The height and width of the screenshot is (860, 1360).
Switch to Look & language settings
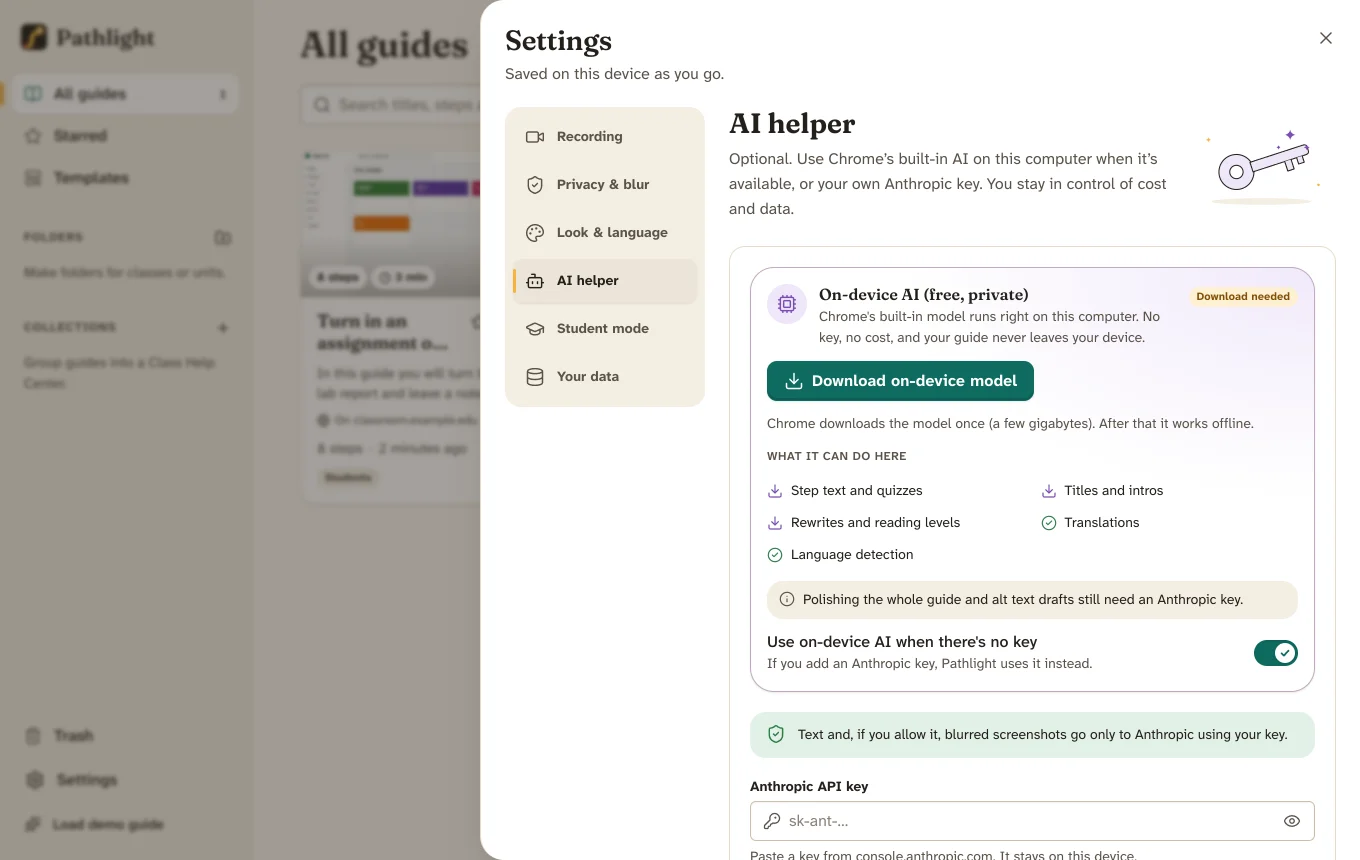click(x=605, y=233)
